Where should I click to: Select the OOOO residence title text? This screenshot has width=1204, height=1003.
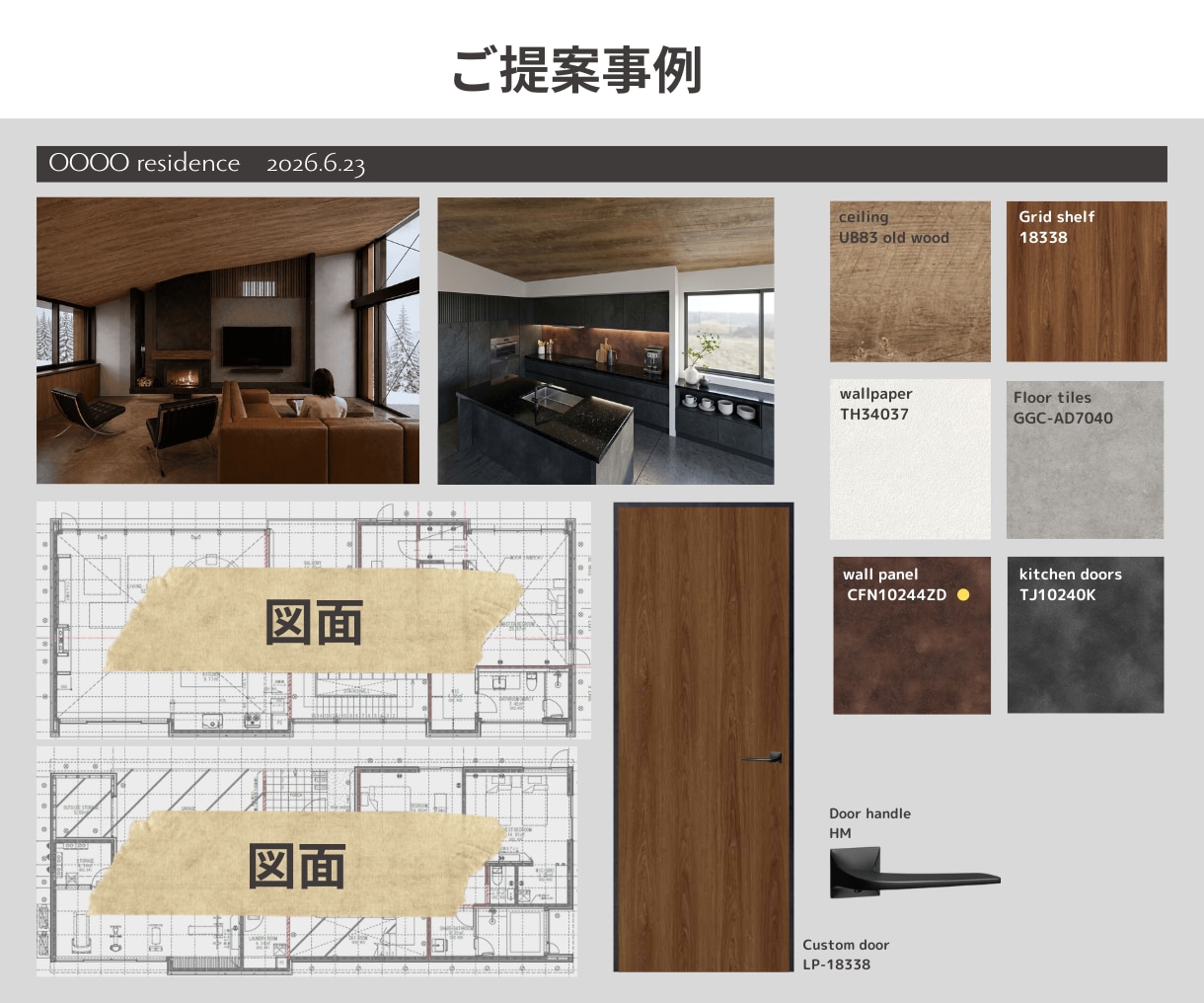pyautogui.click(x=144, y=163)
